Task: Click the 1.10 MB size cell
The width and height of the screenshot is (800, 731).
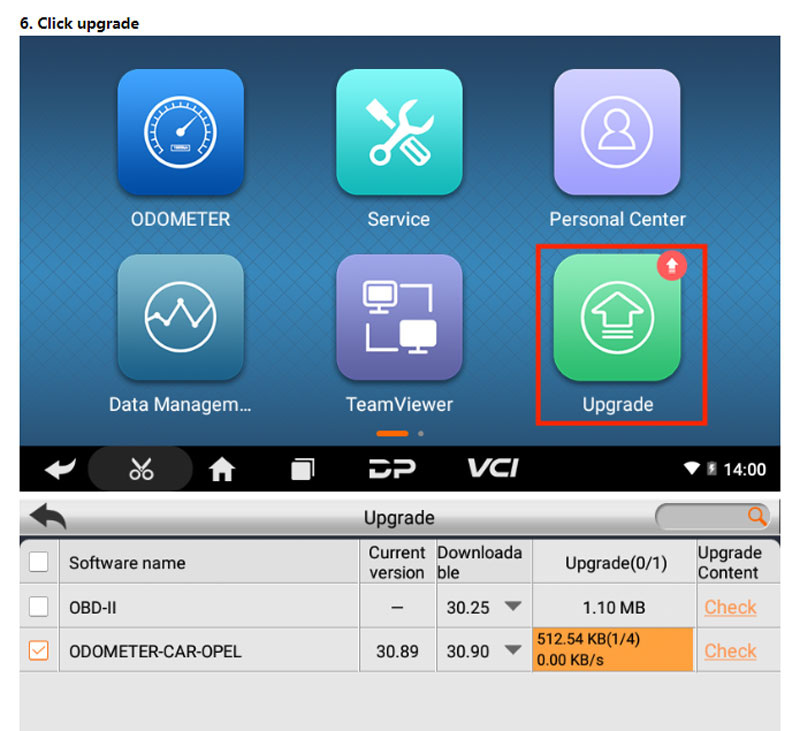Action: click(x=614, y=608)
